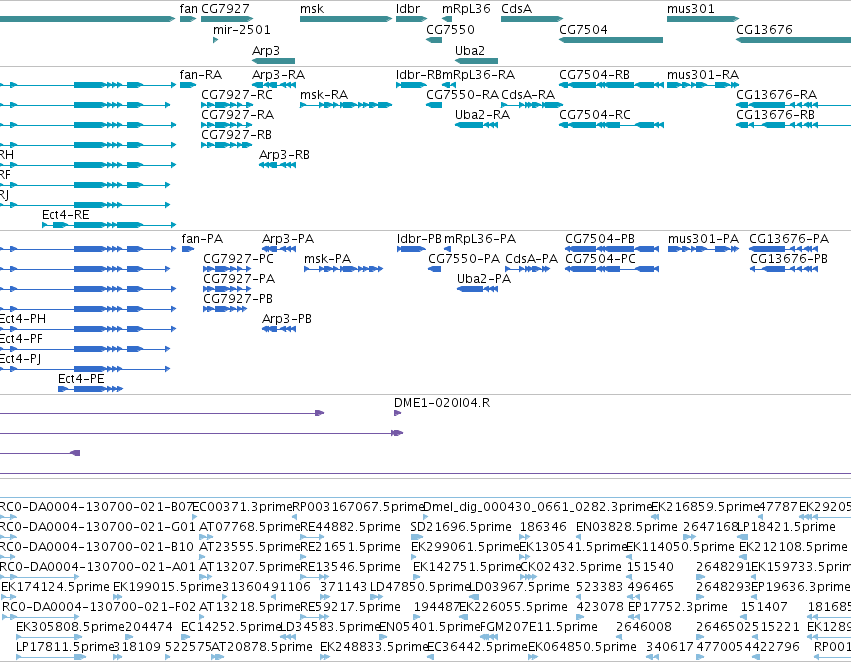851x662 pixels.
Task: Click transcript label mRpL36-RA
Action: point(478,74)
